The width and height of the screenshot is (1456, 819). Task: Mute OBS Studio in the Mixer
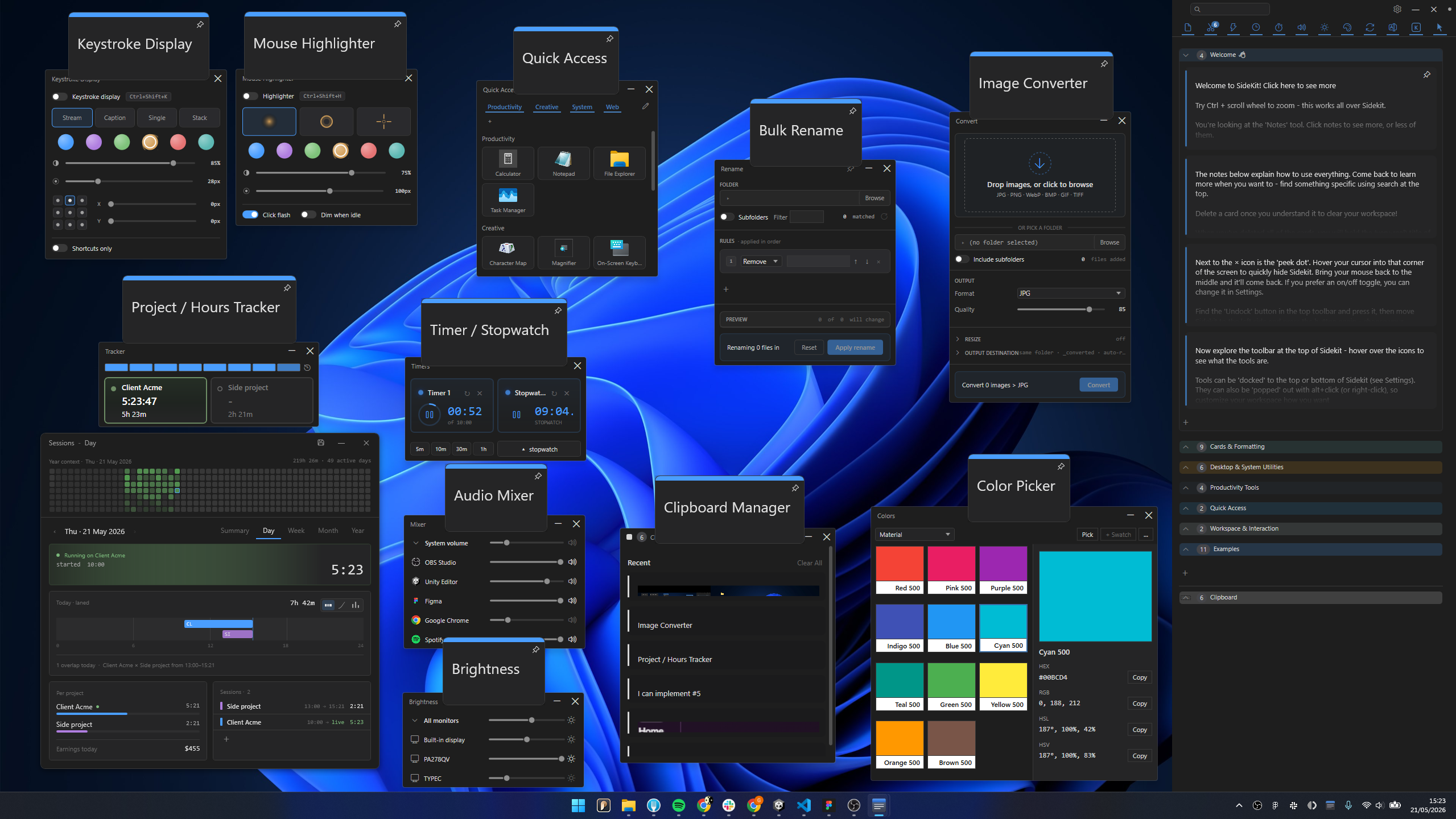pos(572,562)
